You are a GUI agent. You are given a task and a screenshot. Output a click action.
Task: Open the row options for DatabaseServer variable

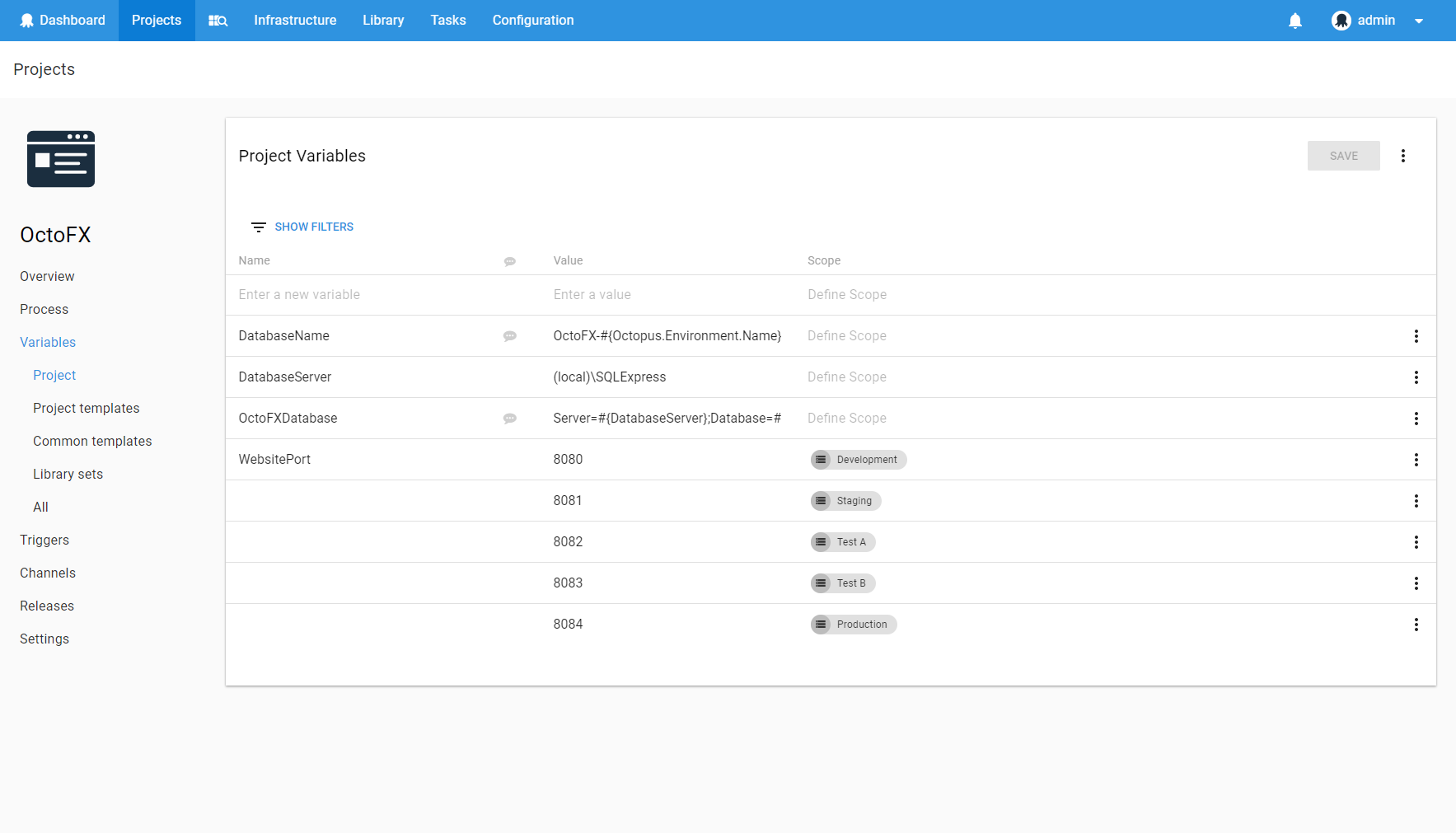(1416, 377)
